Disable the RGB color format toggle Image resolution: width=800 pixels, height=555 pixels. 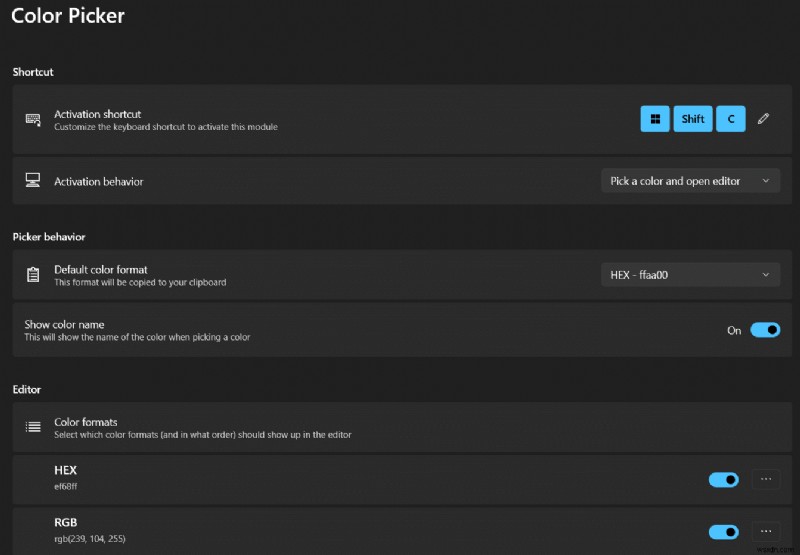pyautogui.click(x=723, y=532)
